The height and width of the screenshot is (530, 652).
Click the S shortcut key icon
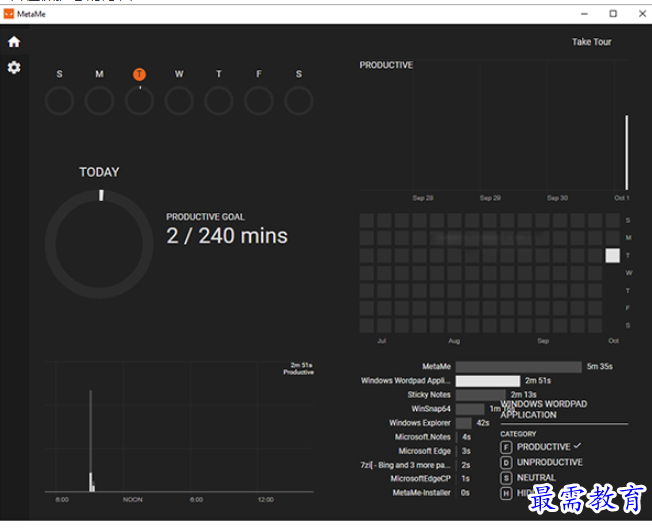click(x=506, y=478)
